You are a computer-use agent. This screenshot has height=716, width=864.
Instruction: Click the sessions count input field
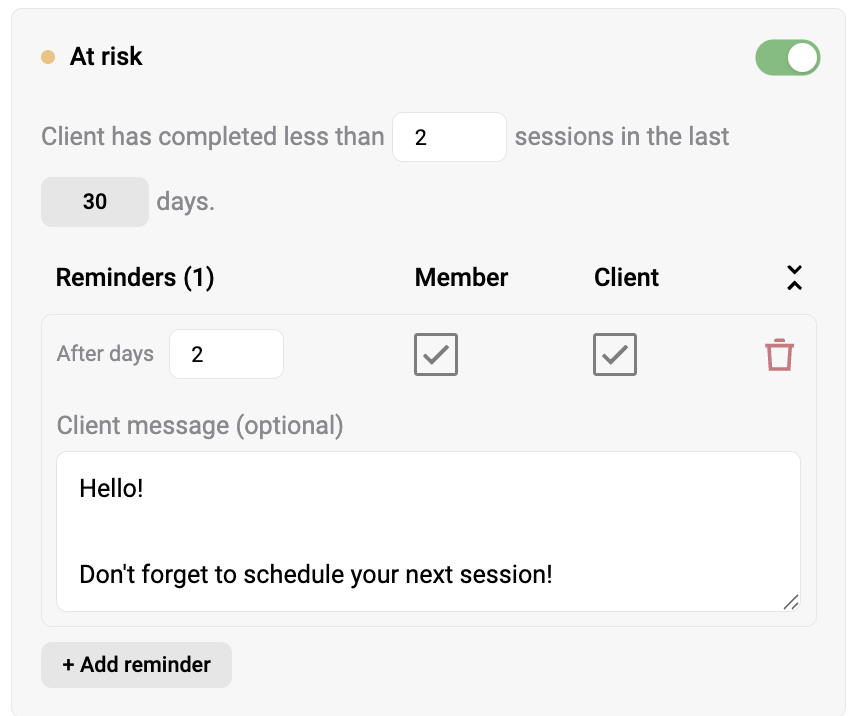[x=449, y=137]
